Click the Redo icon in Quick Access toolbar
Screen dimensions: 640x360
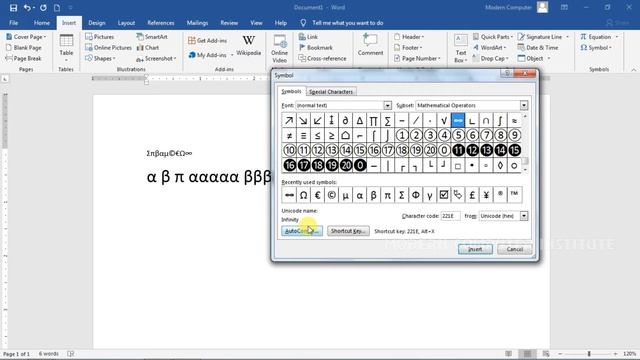[x=43, y=8]
